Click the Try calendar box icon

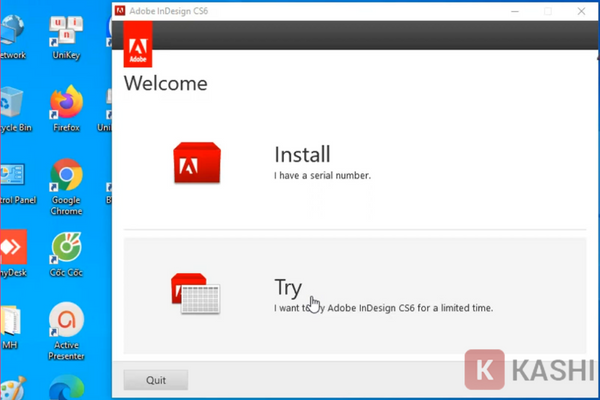tap(196, 292)
